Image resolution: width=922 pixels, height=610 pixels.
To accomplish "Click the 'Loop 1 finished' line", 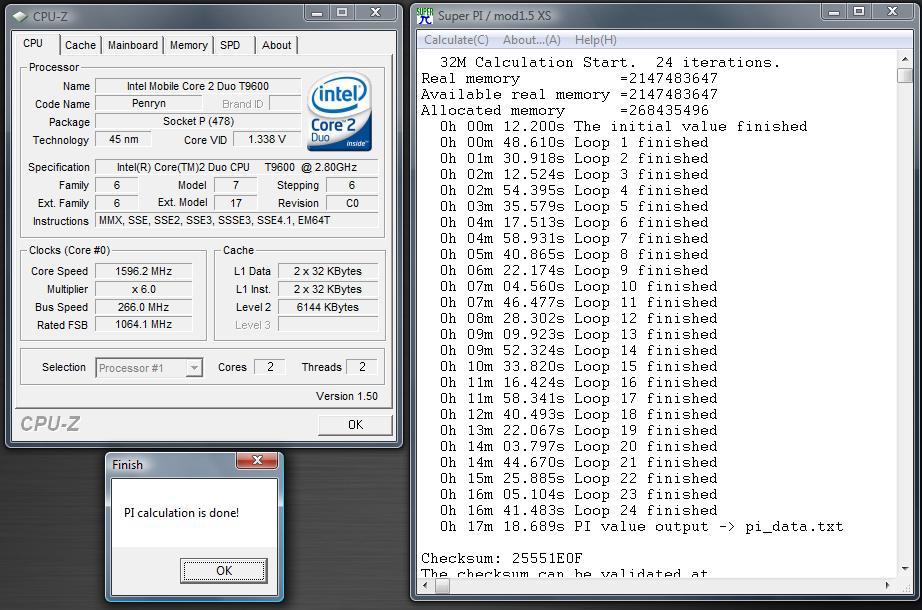I will [x=574, y=142].
